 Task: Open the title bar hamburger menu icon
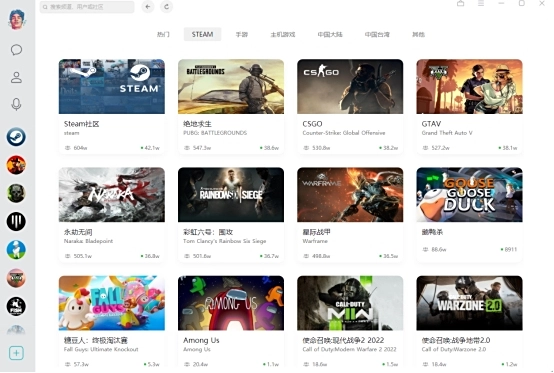481,4
